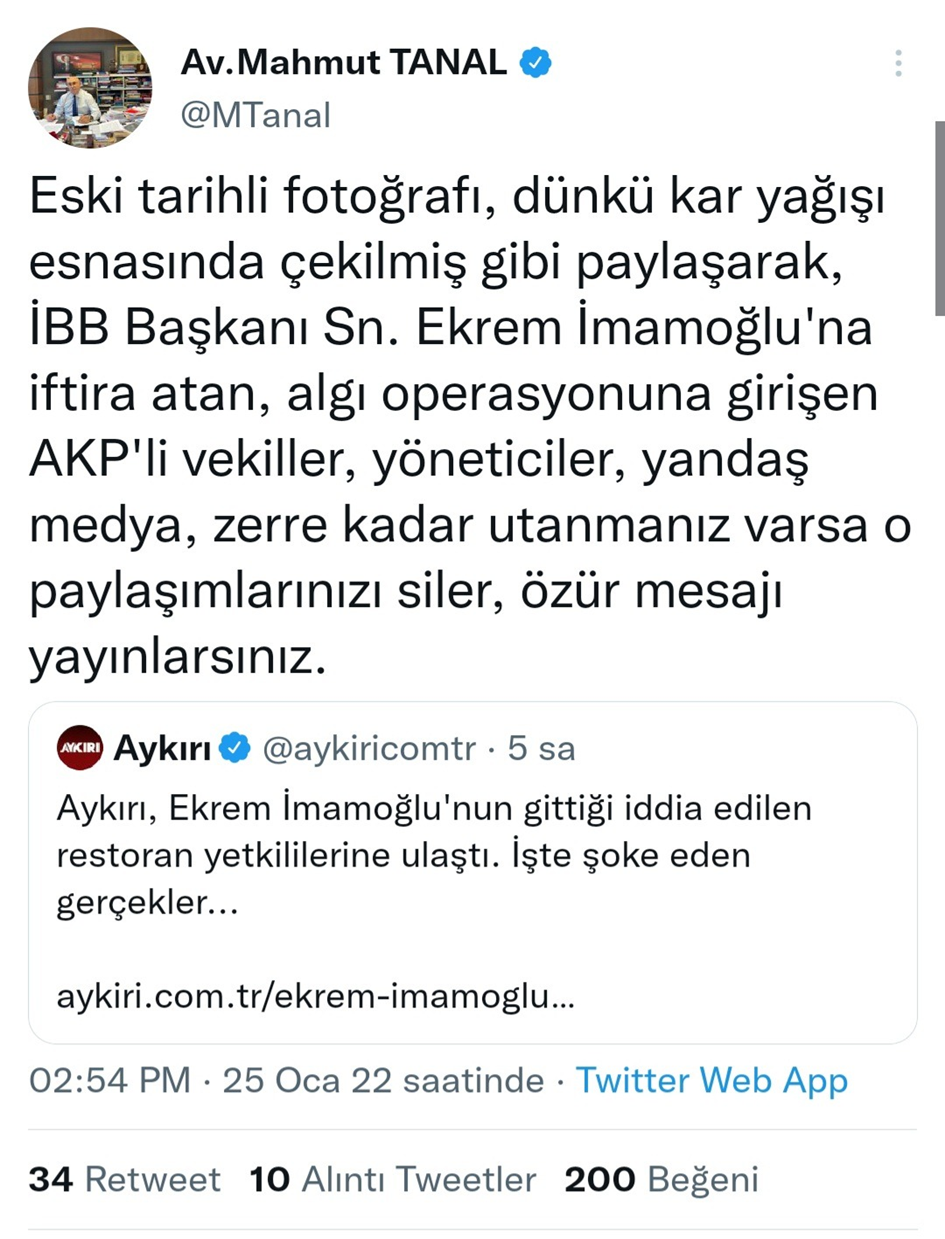This screenshot has width=945, height=1239.
Task: View the 34 Retweet list
Action: click(x=124, y=1180)
